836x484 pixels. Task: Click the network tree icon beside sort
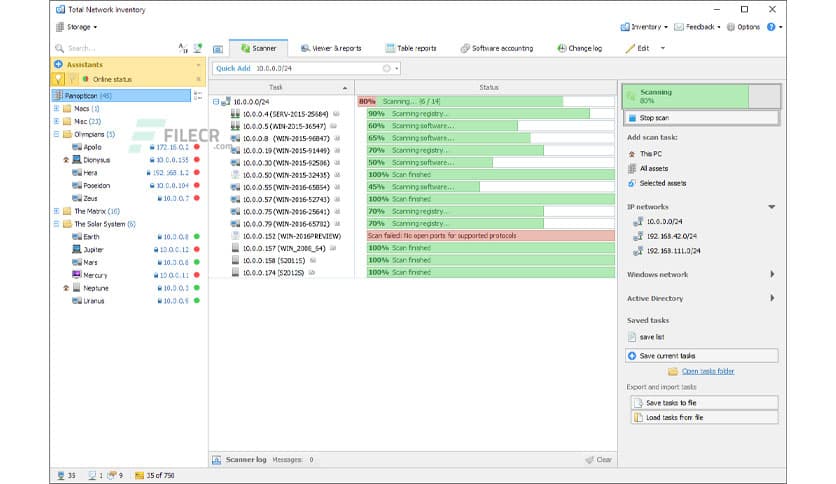point(198,48)
